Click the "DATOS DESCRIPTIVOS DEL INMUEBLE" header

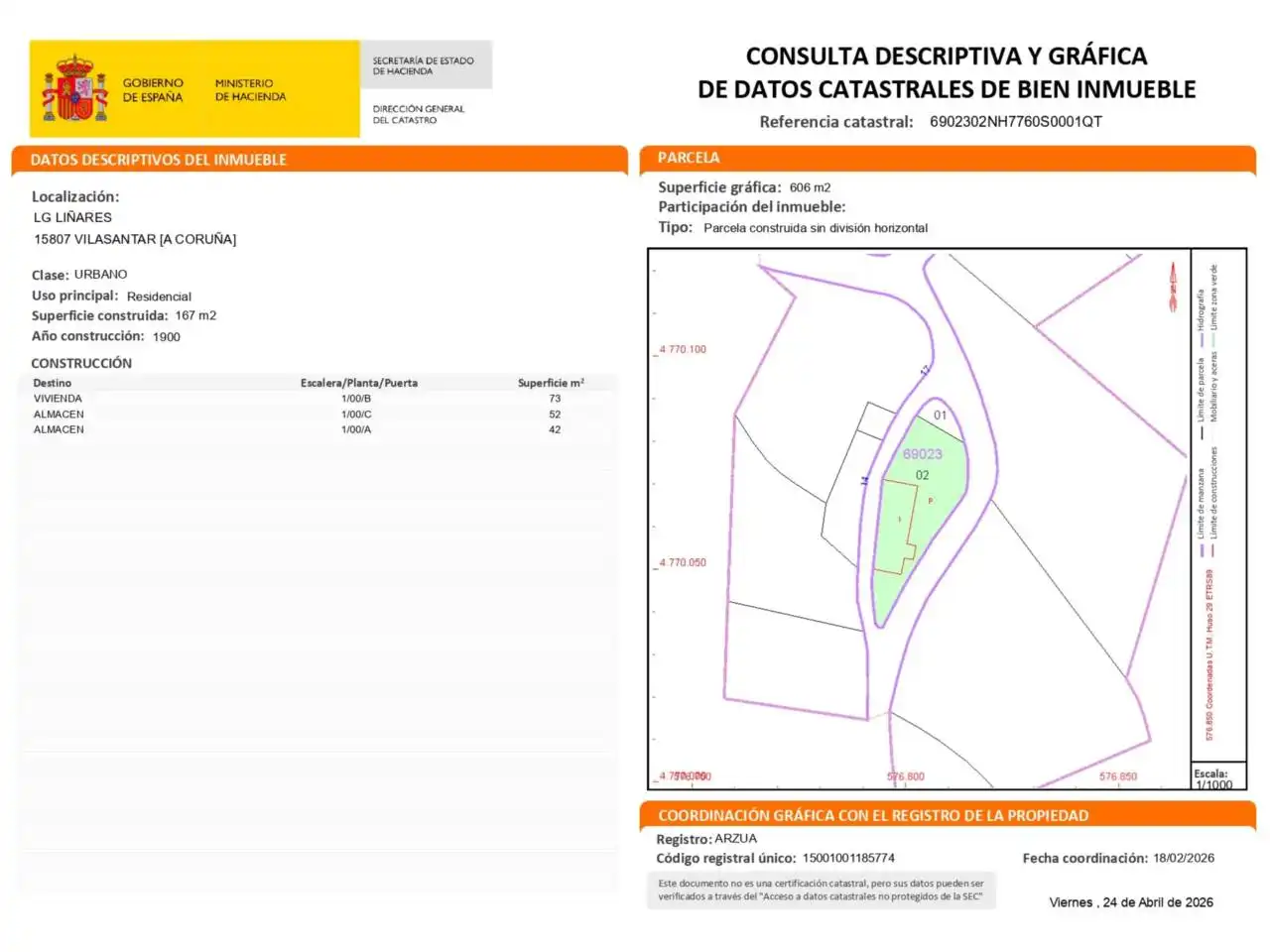coord(159,160)
